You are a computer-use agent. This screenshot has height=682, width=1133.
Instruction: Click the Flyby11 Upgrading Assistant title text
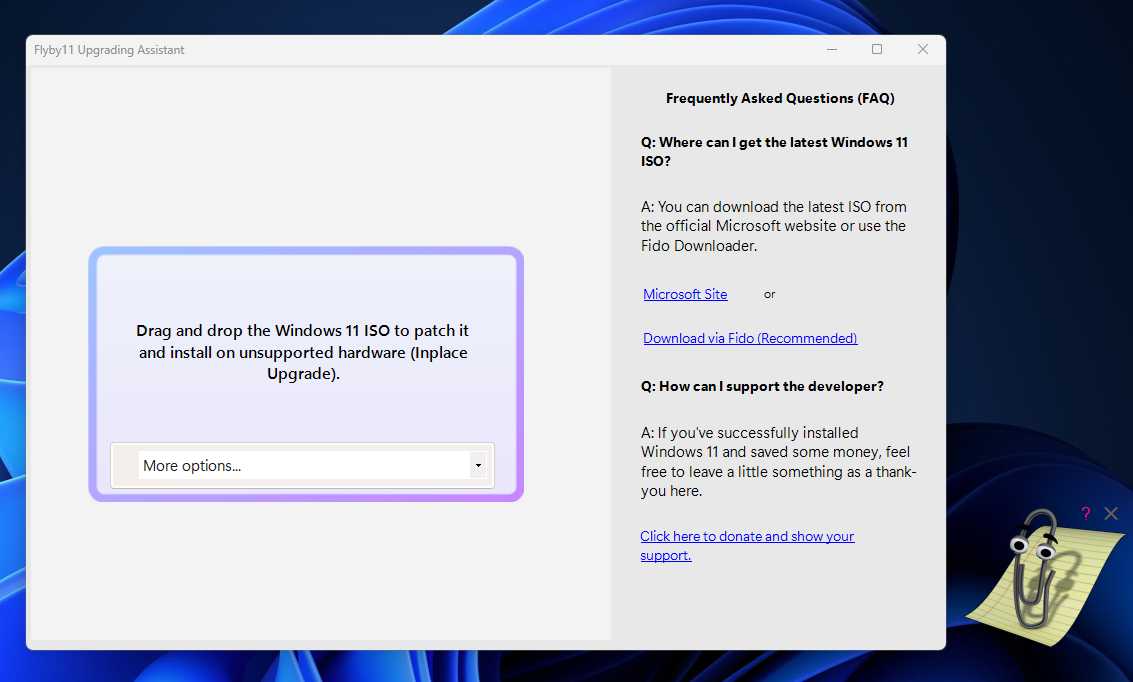coord(109,50)
